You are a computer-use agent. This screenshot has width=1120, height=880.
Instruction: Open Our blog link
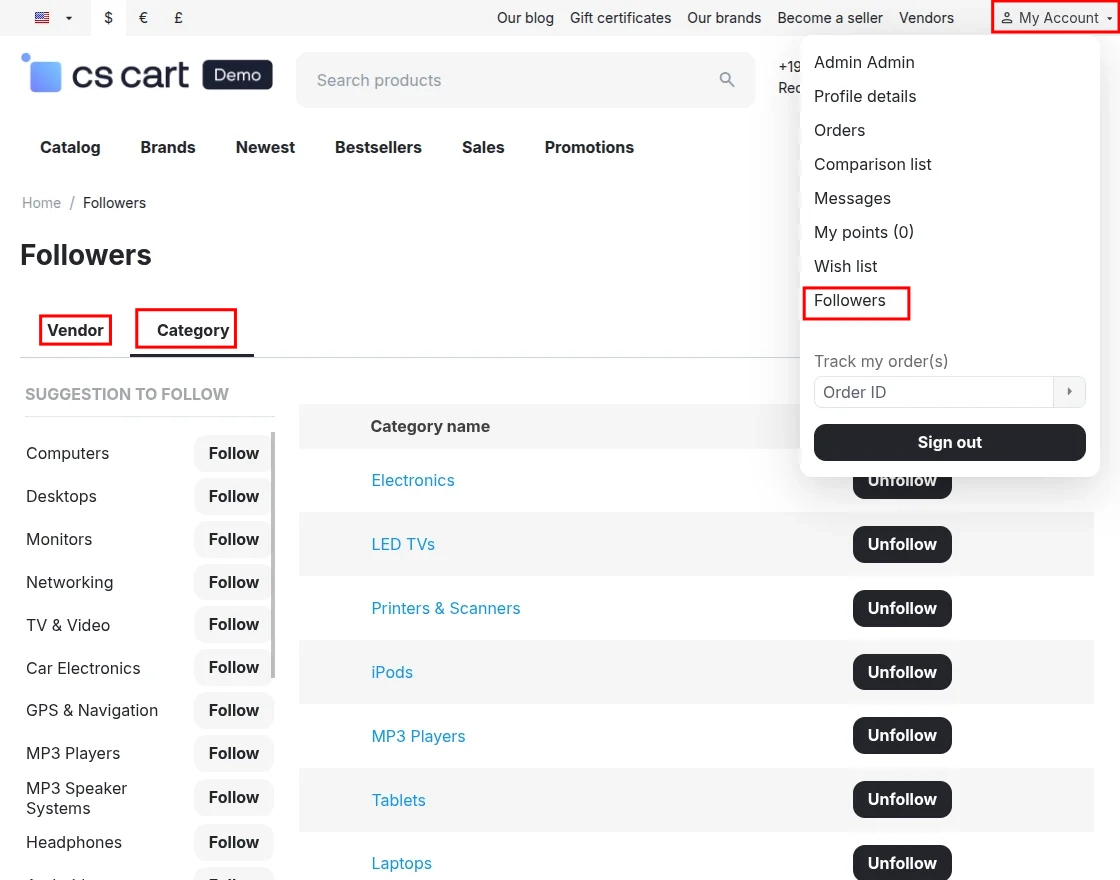pyautogui.click(x=525, y=18)
